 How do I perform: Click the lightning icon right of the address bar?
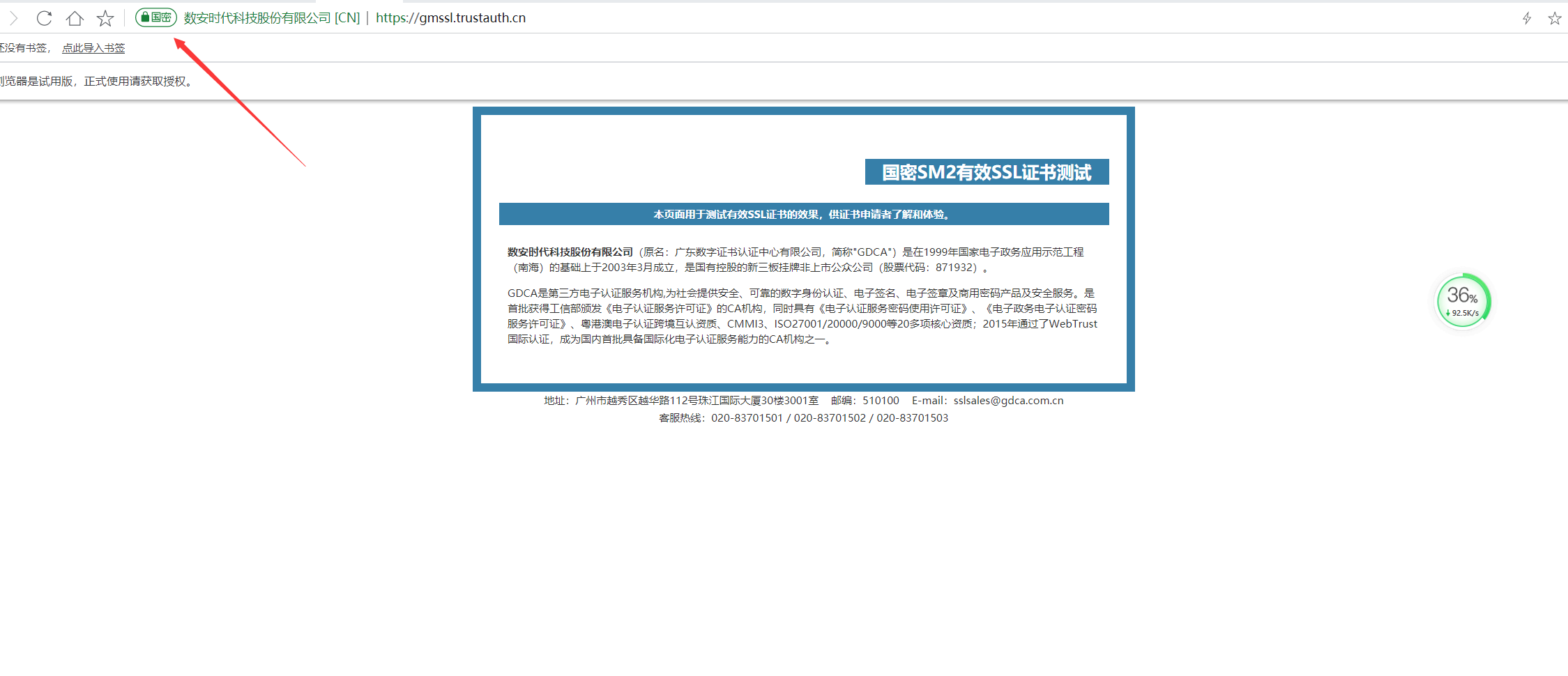[1526, 18]
